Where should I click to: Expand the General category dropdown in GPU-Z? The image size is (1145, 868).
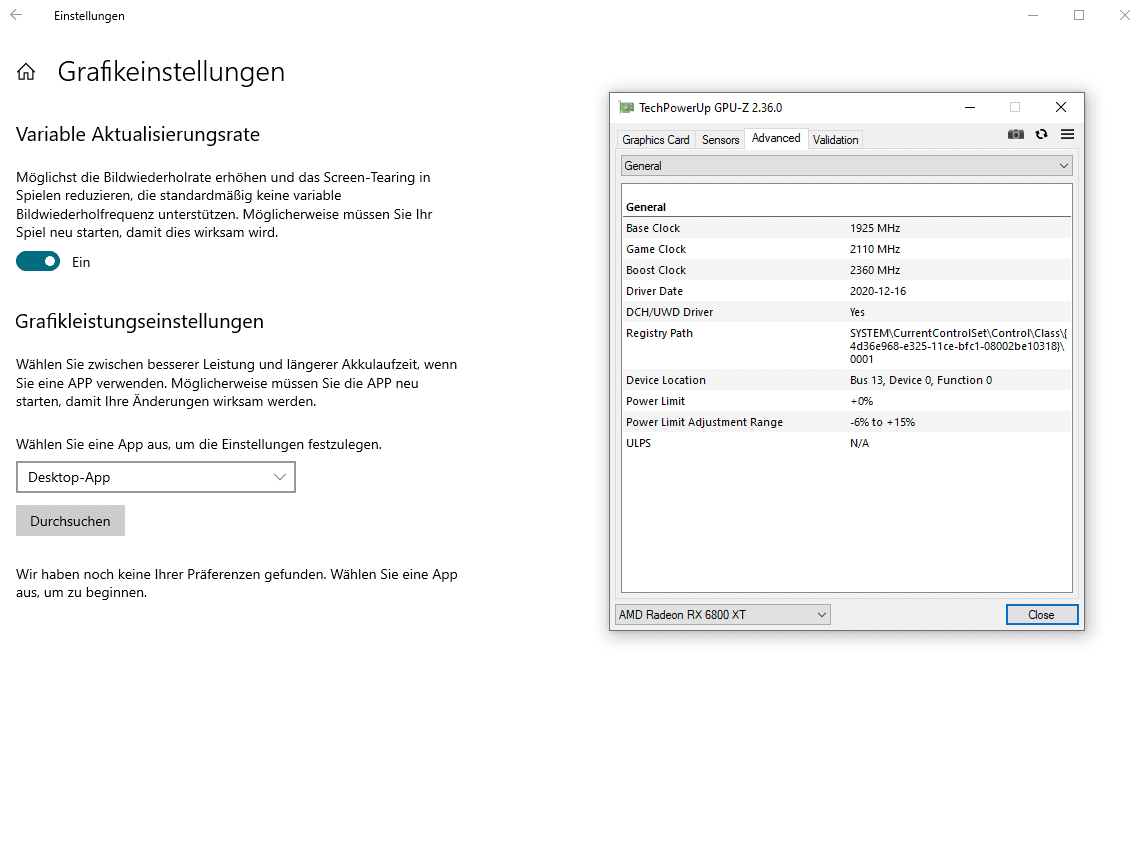tap(846, 166)
